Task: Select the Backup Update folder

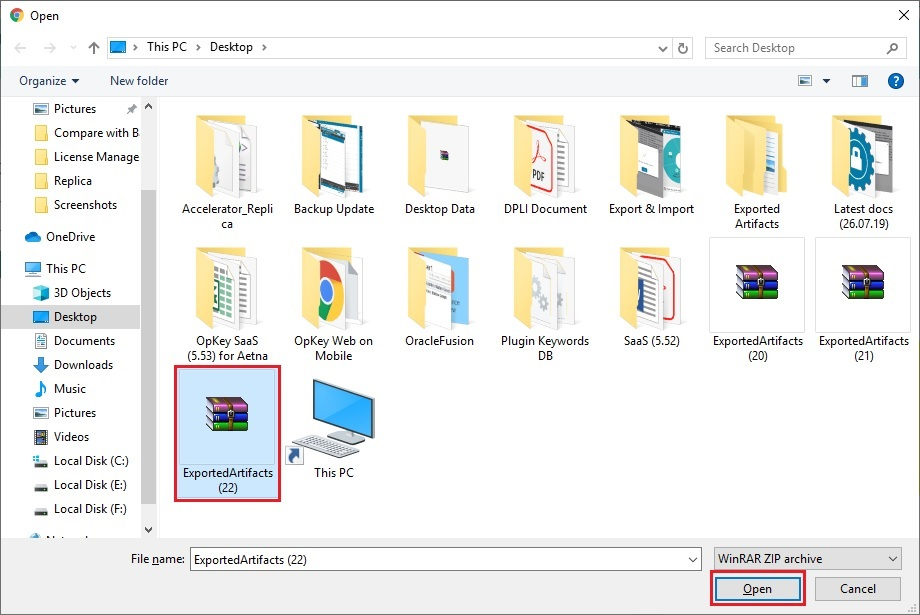Action: click(x=333, y=163)
